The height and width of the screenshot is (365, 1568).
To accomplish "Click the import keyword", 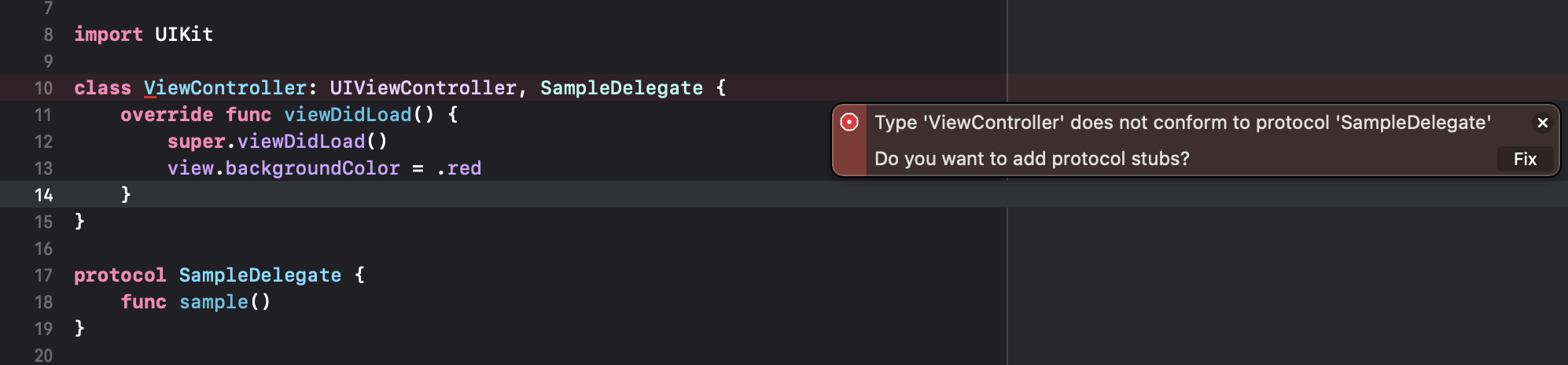I will pyautogui.click(x=109, y=35).
